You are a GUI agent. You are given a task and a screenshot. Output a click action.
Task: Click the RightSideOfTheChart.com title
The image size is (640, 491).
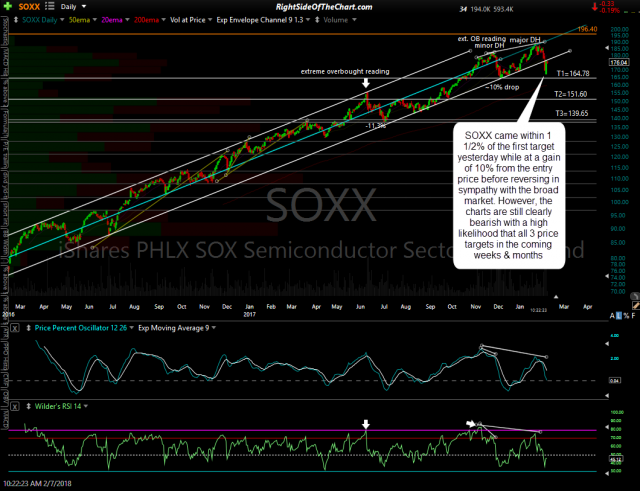324,7
